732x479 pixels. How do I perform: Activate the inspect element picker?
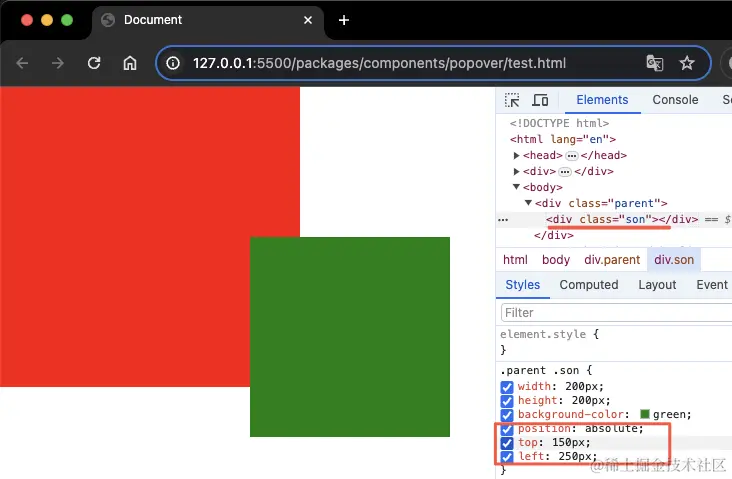point(512,100)
